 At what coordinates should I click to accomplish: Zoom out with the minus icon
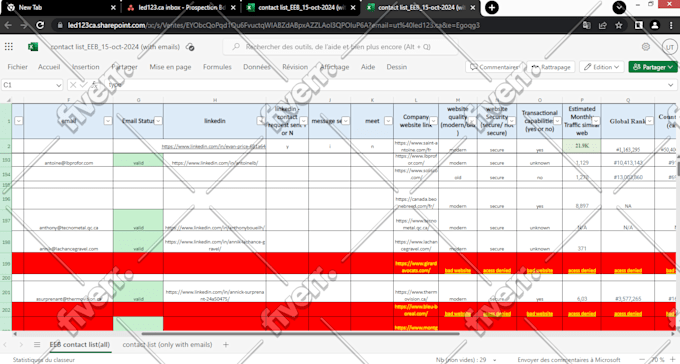pos(643,359)
